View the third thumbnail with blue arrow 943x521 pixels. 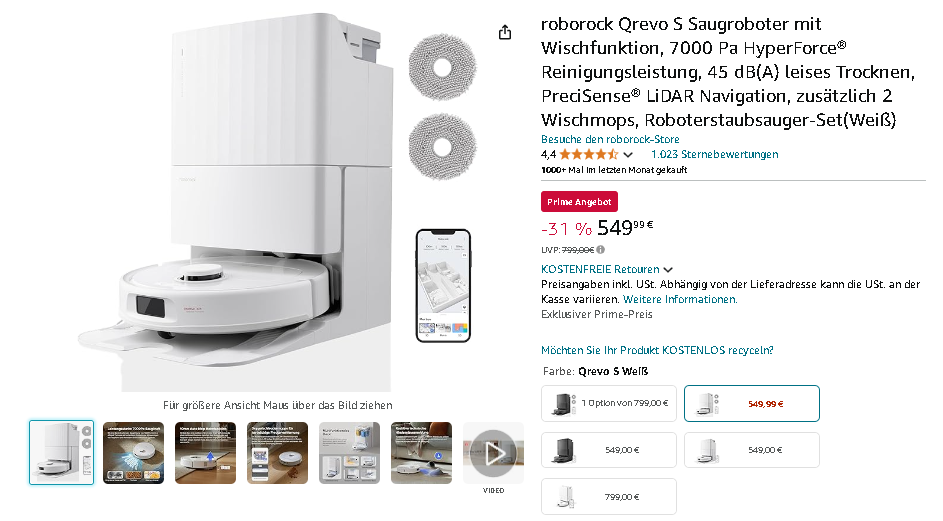(205, 452)
